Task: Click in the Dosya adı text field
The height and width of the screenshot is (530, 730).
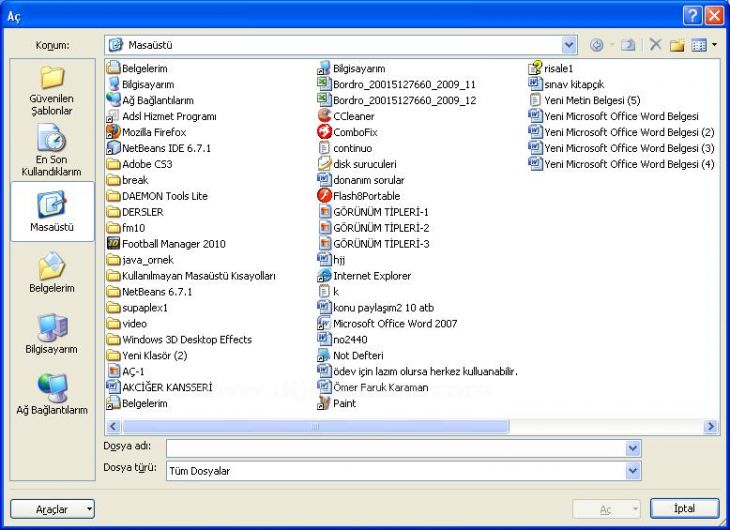Action: [396, 448]
